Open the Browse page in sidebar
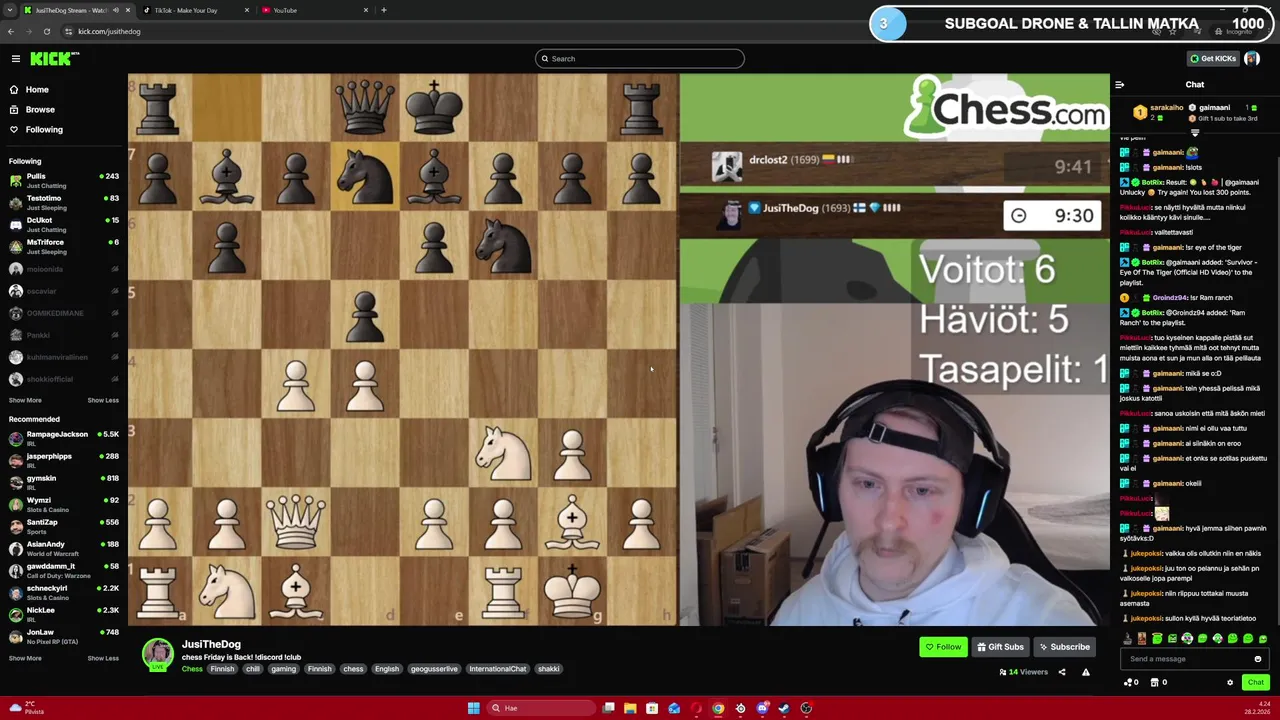 (40, 109)
